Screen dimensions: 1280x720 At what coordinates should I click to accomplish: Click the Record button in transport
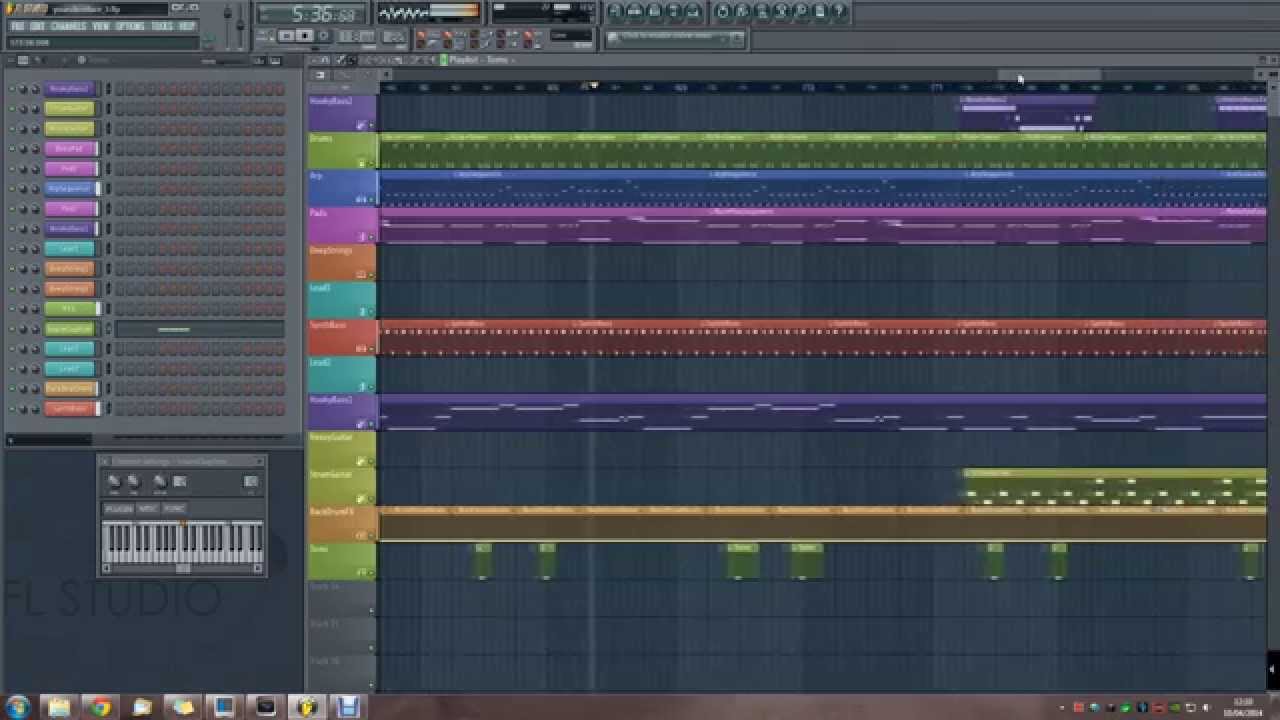point(324,36)
